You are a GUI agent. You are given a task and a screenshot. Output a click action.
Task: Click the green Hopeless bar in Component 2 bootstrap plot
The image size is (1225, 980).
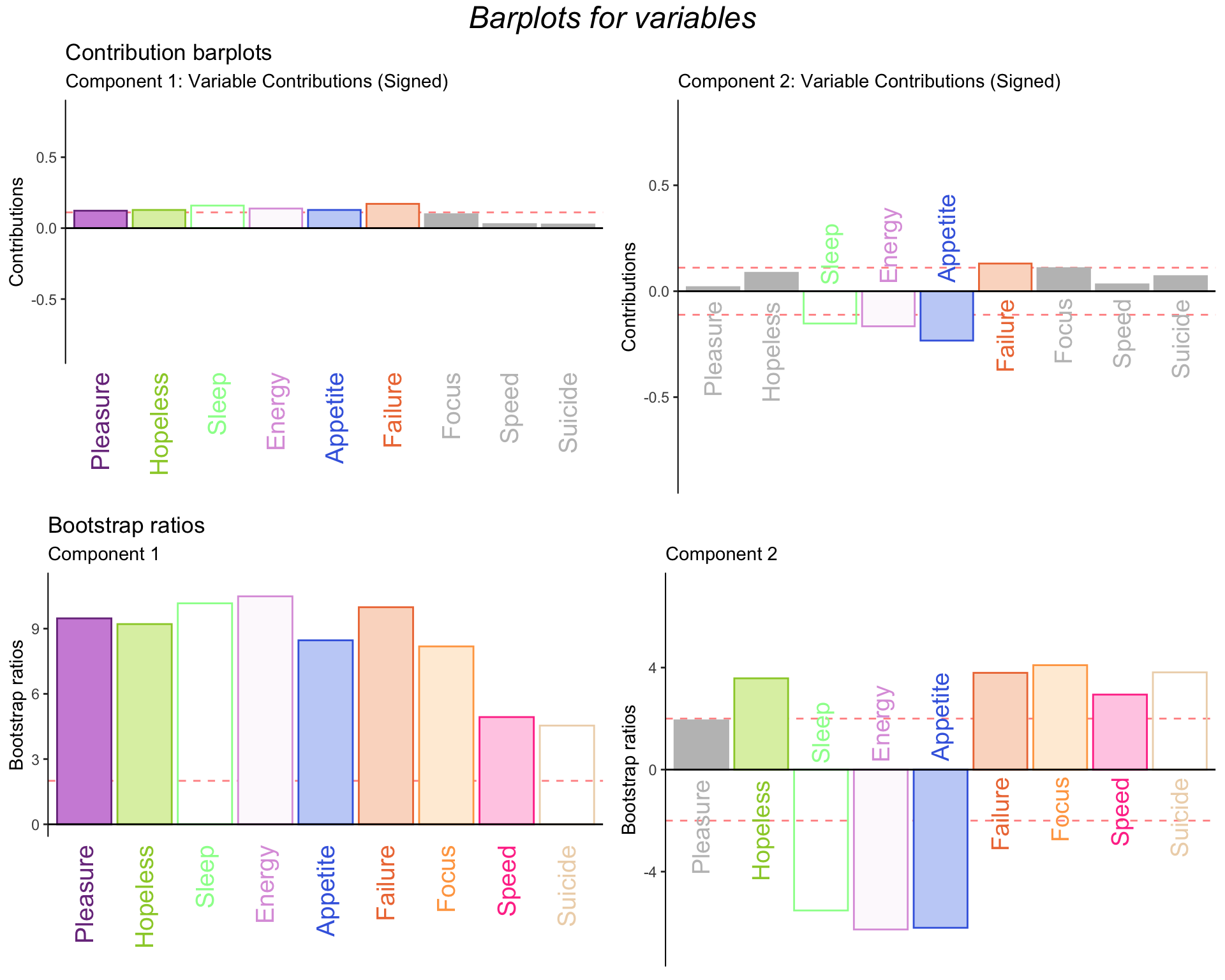[x=761, y=724]
